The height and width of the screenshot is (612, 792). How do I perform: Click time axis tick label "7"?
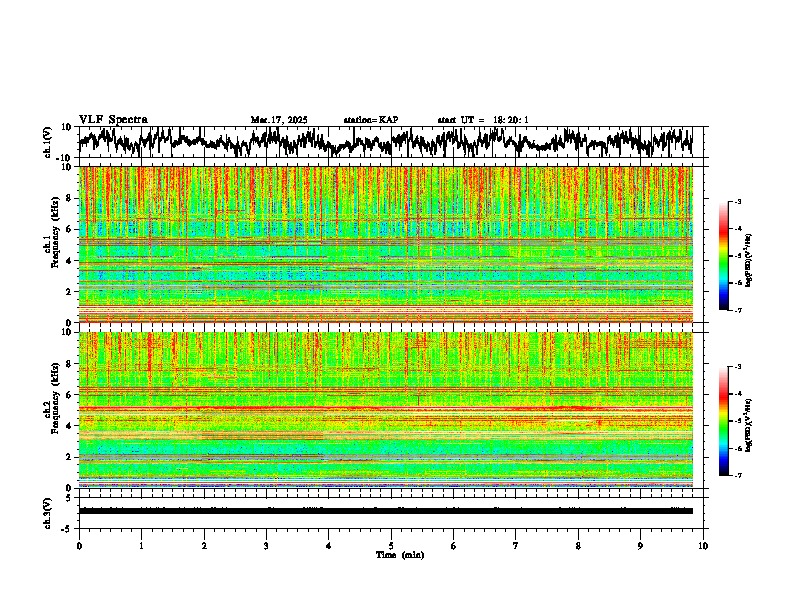click(516, 546)
